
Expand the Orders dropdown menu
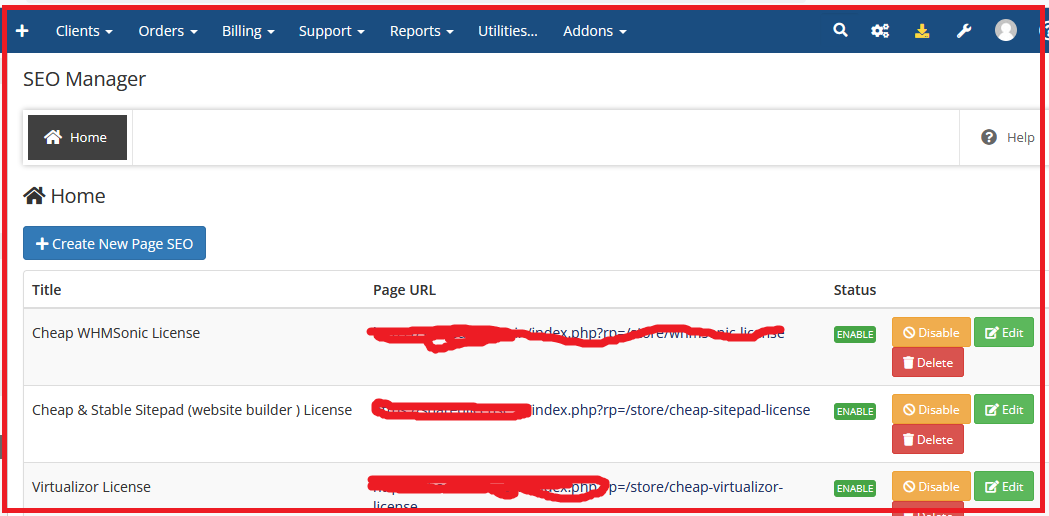(167, 31)
